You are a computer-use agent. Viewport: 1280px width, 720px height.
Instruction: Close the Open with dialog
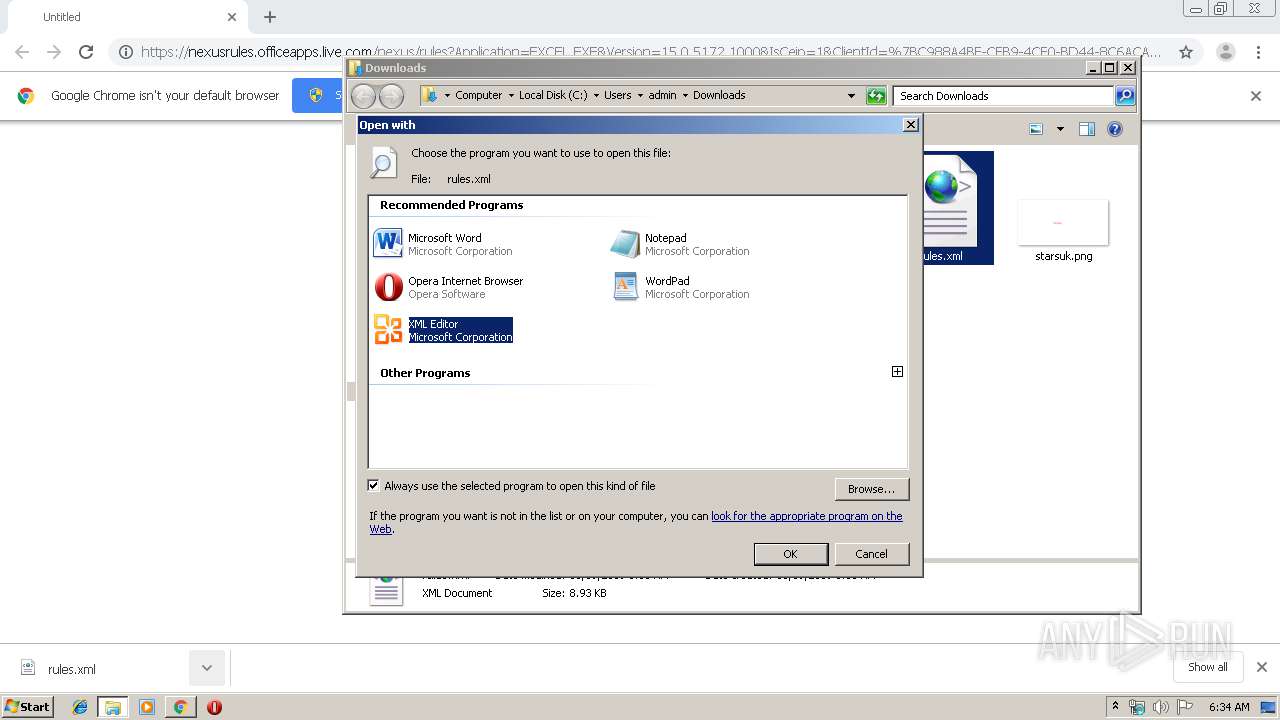pos(910,125)
